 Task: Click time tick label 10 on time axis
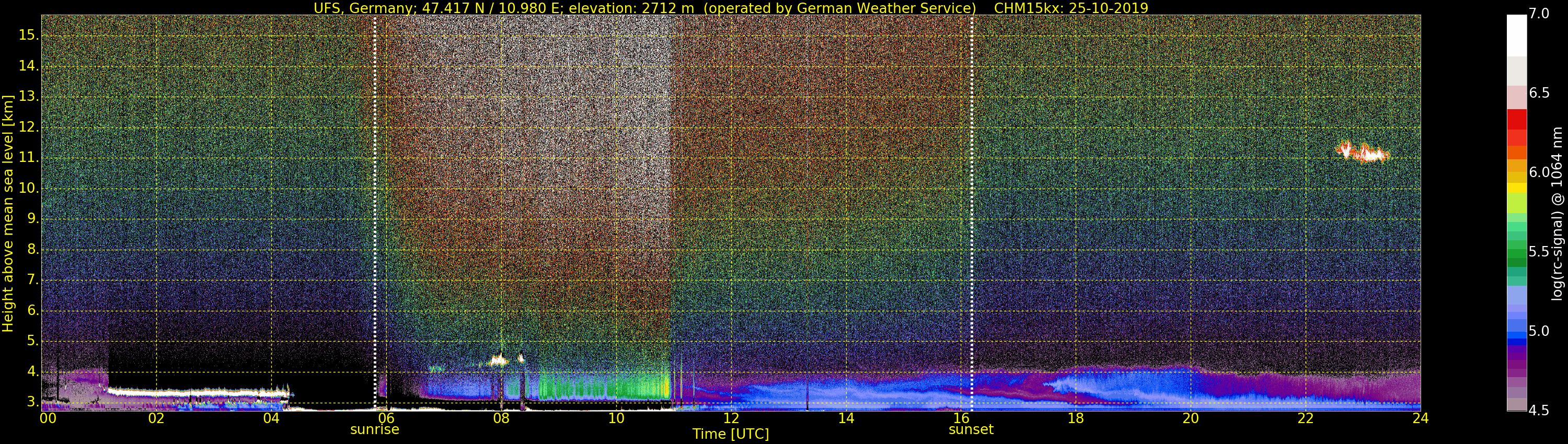616,418
